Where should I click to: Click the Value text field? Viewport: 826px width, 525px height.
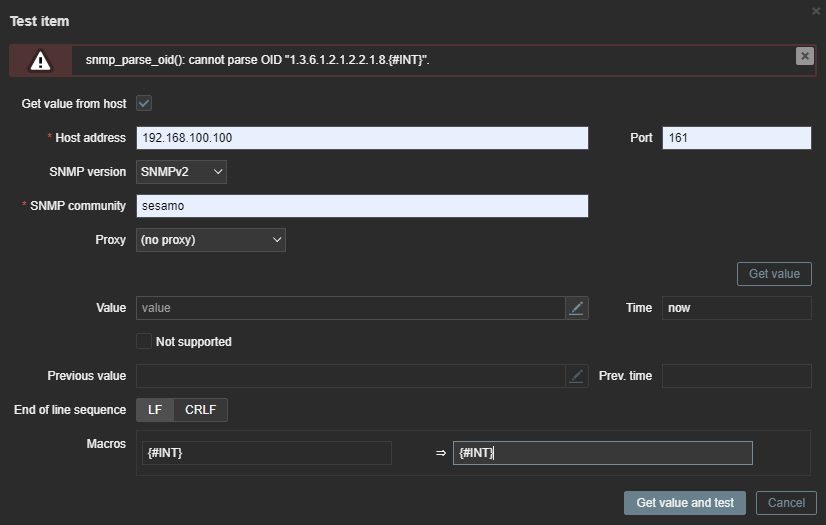(350, 308)
